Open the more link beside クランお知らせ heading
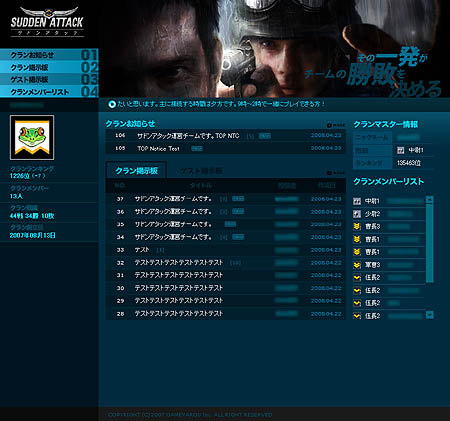This screenshot has height=421, width=450. click(x=336, y=125)
